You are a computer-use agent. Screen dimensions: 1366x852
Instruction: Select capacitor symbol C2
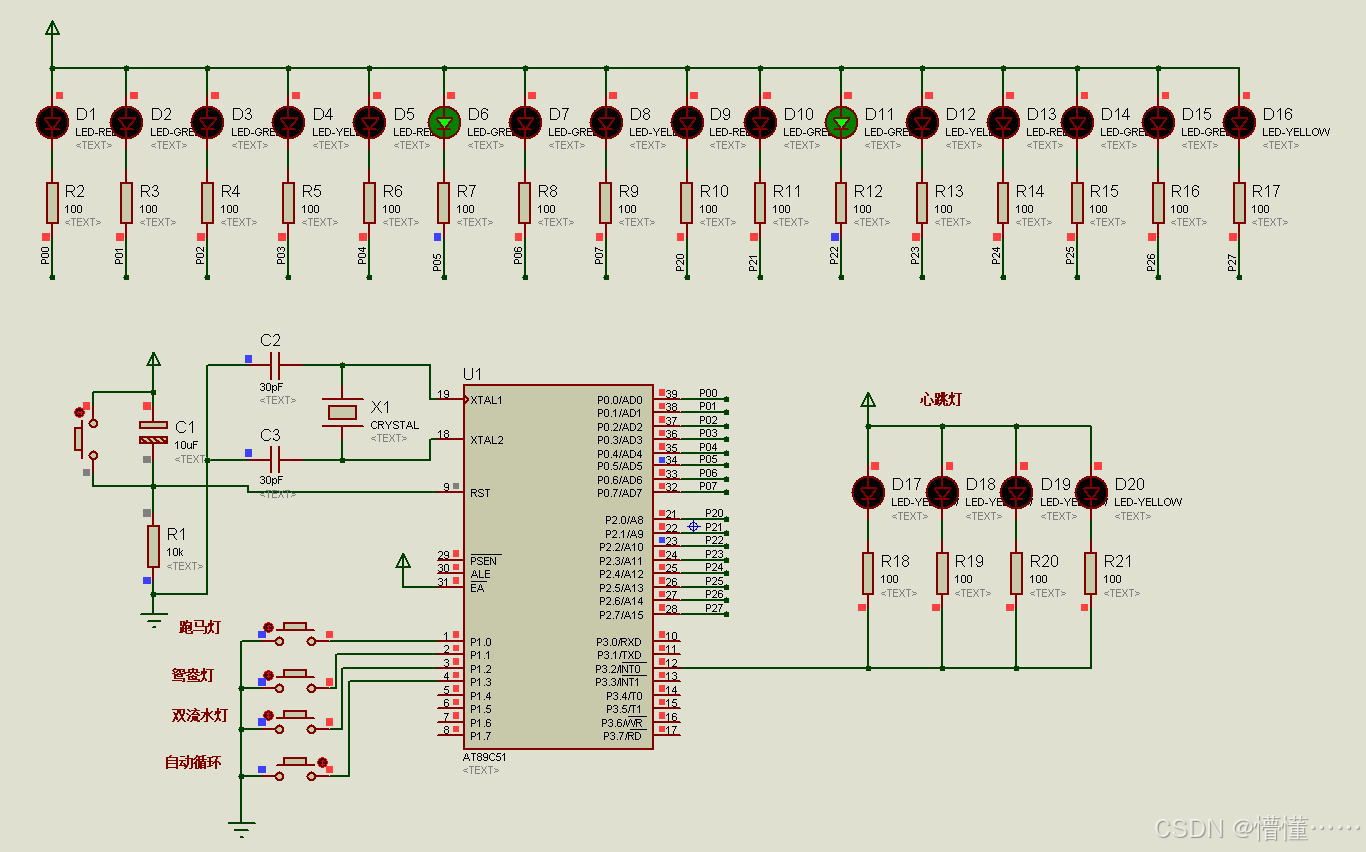(x=275, y=365)
